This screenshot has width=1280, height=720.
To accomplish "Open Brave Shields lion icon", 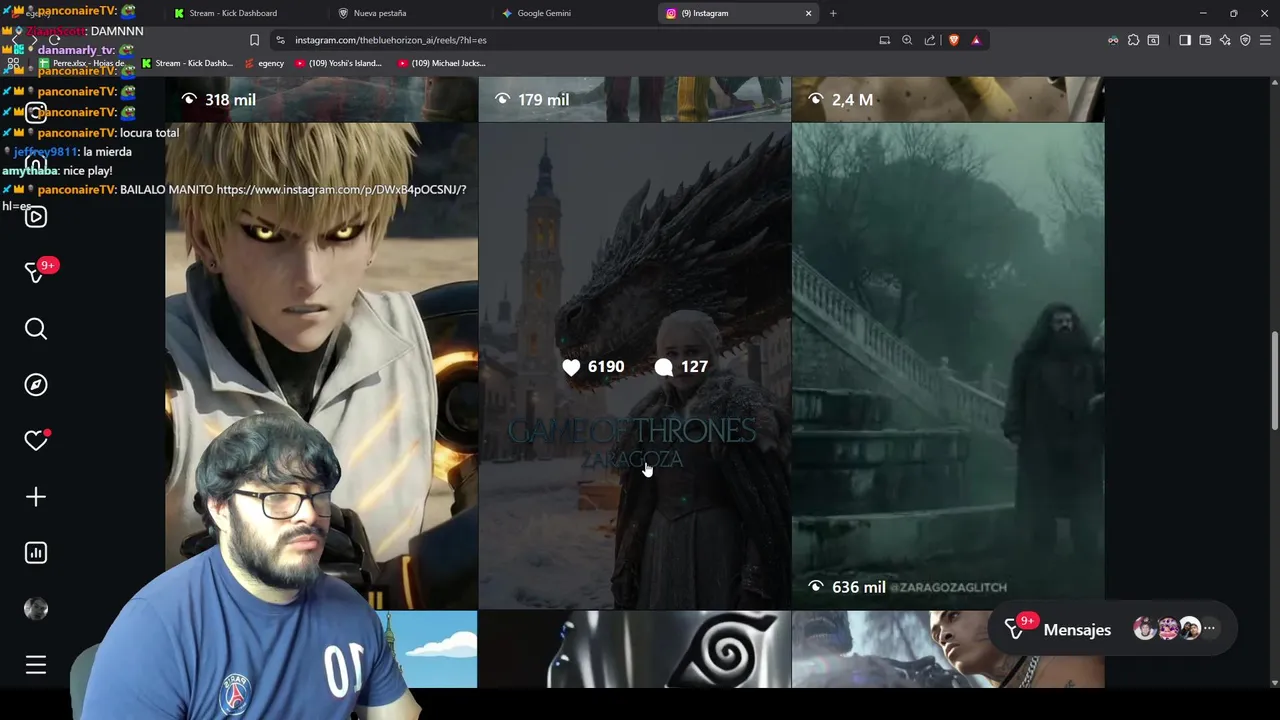I will [x=953, y=40].
